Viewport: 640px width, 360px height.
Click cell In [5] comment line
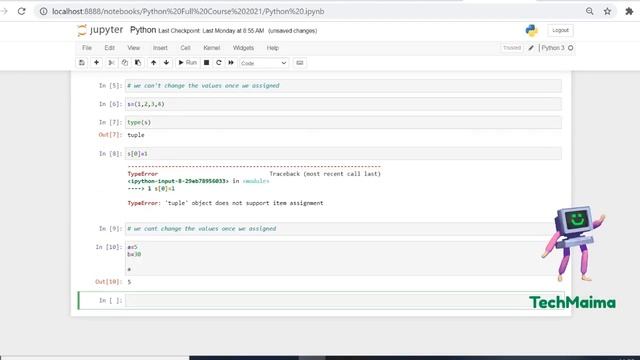(x=343, y=86)
